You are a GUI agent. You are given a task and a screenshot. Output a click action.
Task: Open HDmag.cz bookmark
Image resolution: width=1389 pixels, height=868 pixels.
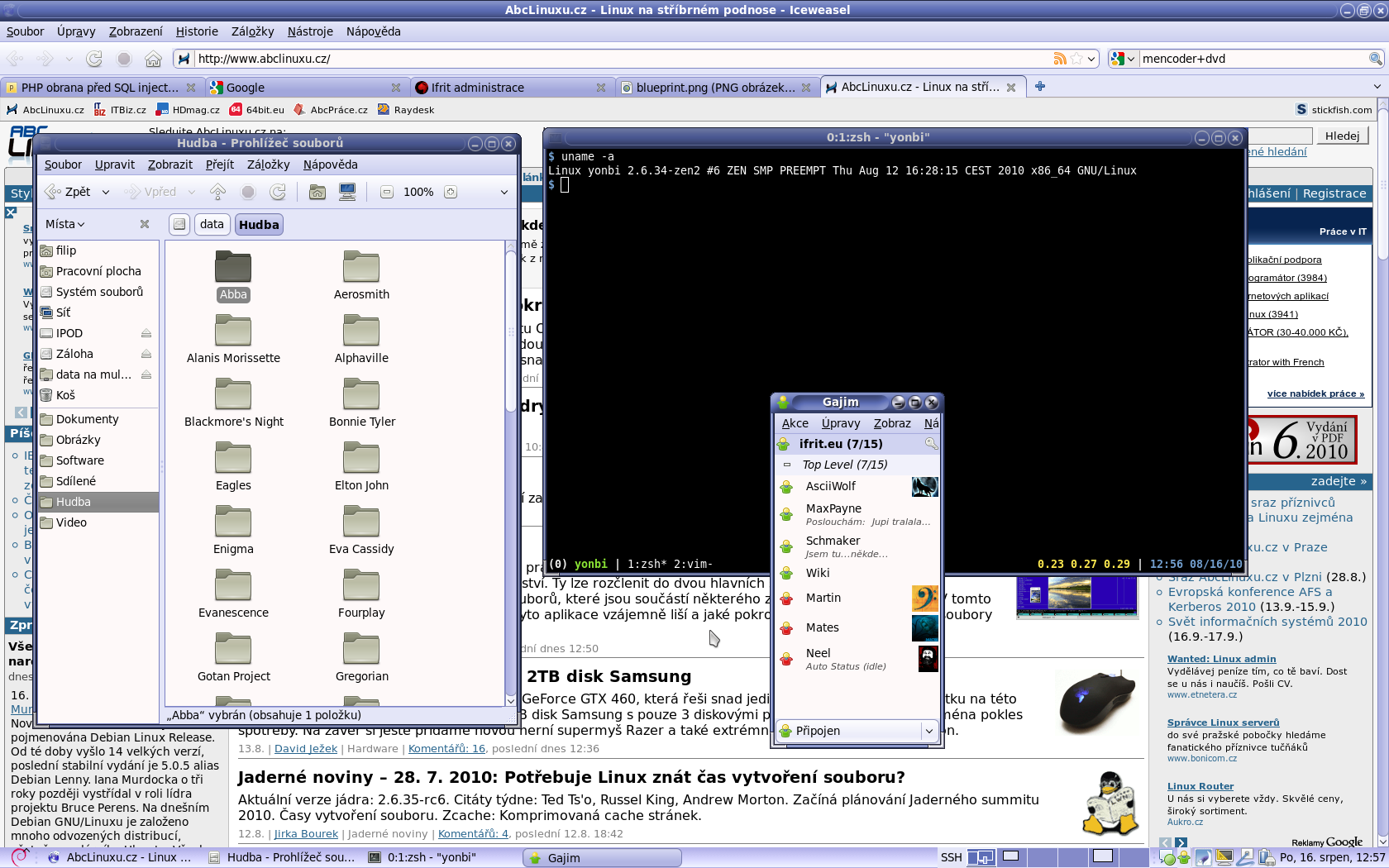tap(189, 110)
